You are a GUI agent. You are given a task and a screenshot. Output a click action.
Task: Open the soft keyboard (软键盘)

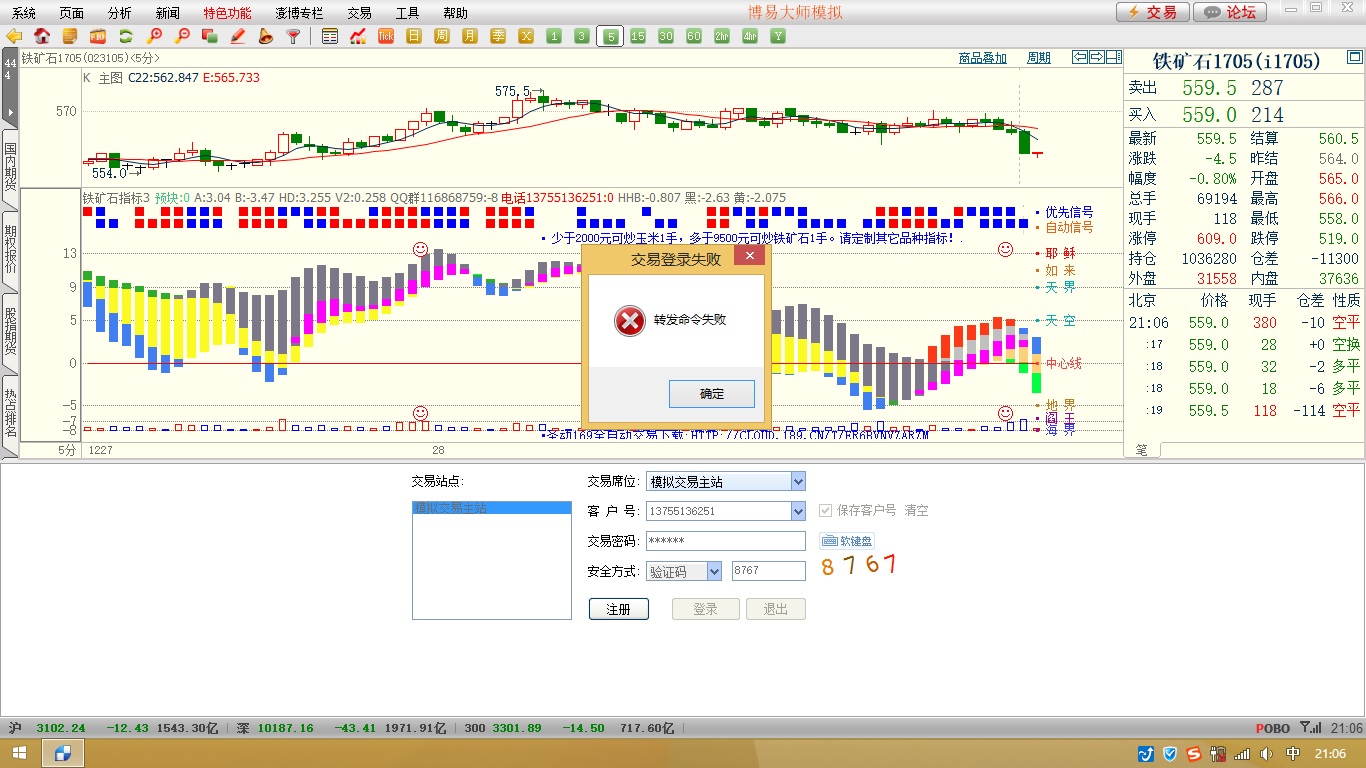pos(847,541)
